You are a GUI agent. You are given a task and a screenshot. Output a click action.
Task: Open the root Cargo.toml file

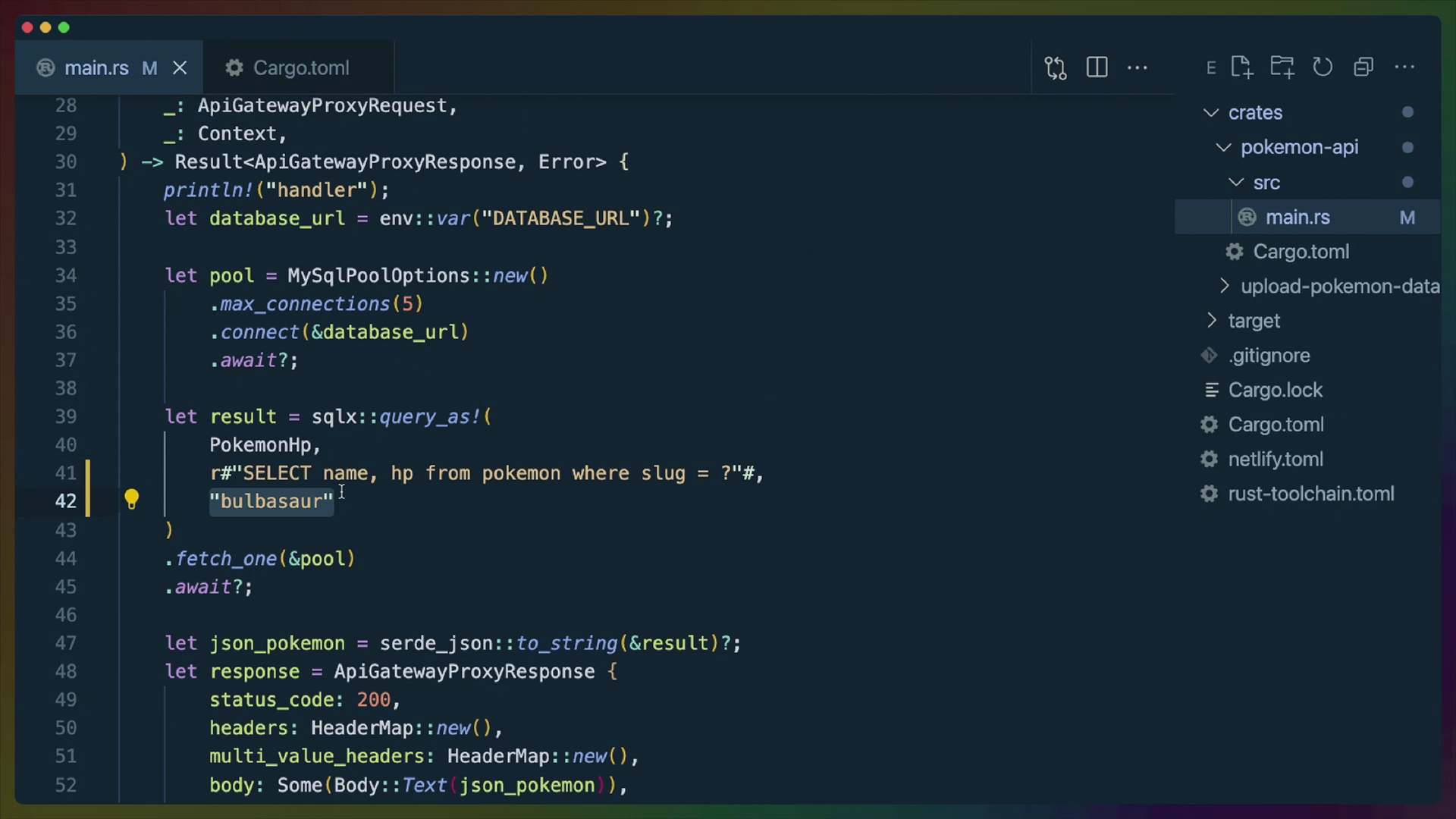pyautogui.click(x=1276, y=425)
